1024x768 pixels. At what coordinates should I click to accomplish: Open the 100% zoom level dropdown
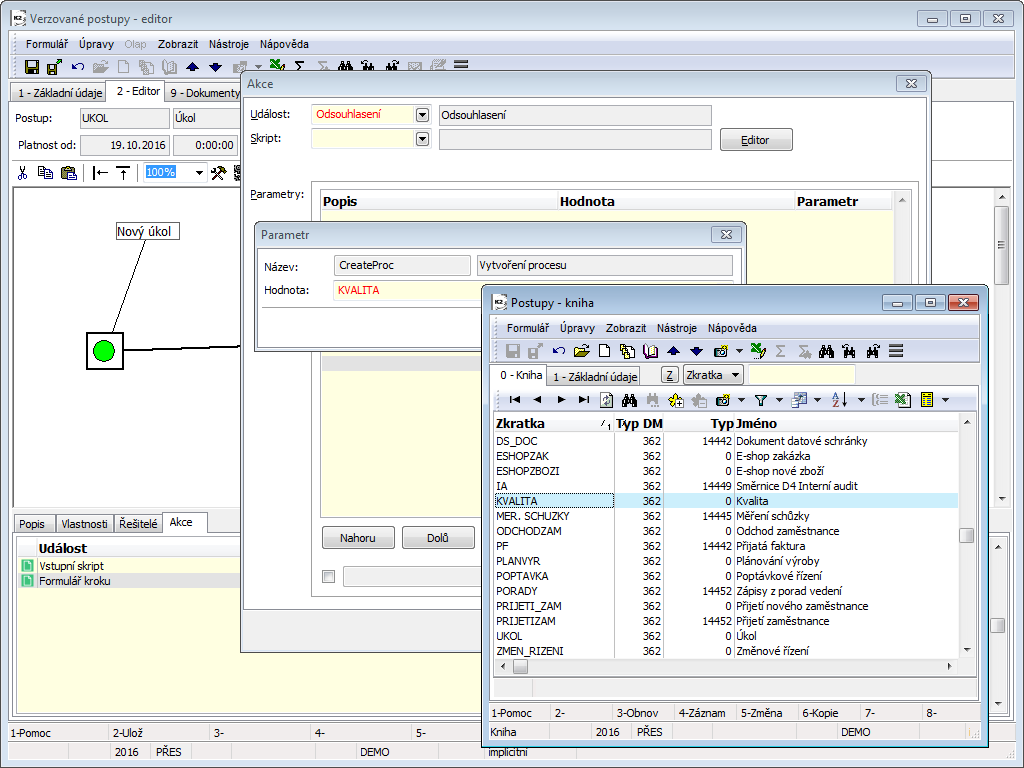[x=198, y=173]
